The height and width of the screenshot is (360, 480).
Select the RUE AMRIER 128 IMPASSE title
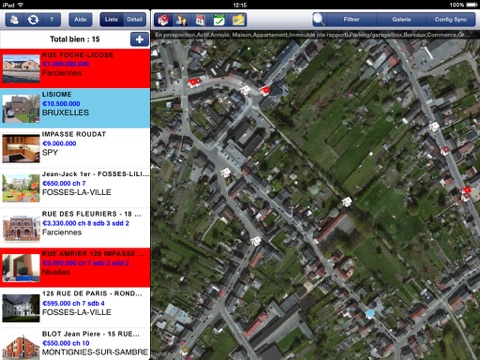click(x=93, y=254)
